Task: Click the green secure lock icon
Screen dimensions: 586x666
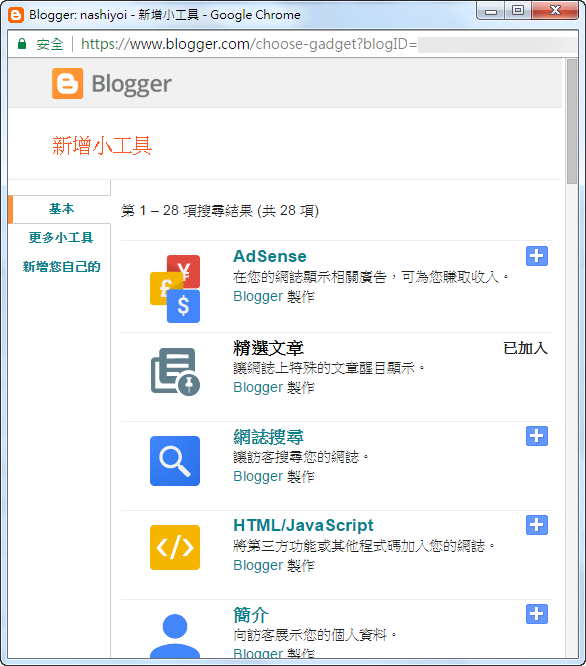Action: coord(22,44)
